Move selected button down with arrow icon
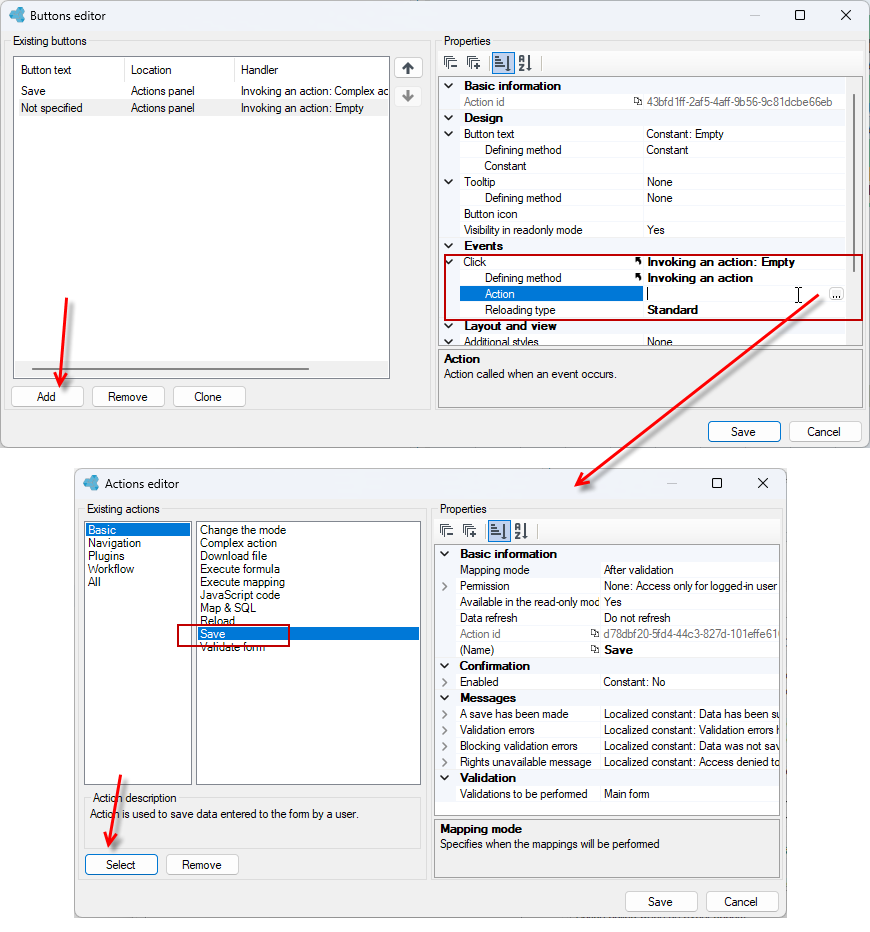The height and width of the screenshot is (932, 870). 408,96
